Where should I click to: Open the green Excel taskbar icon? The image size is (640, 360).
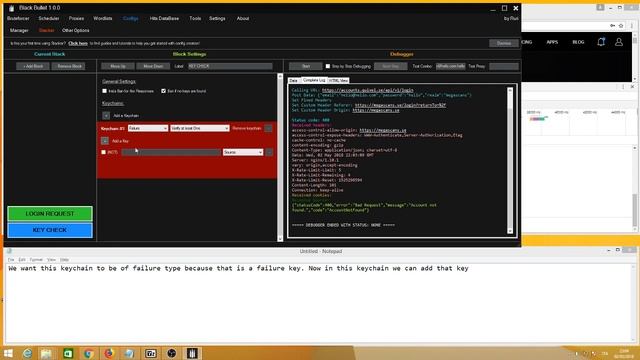68,353
